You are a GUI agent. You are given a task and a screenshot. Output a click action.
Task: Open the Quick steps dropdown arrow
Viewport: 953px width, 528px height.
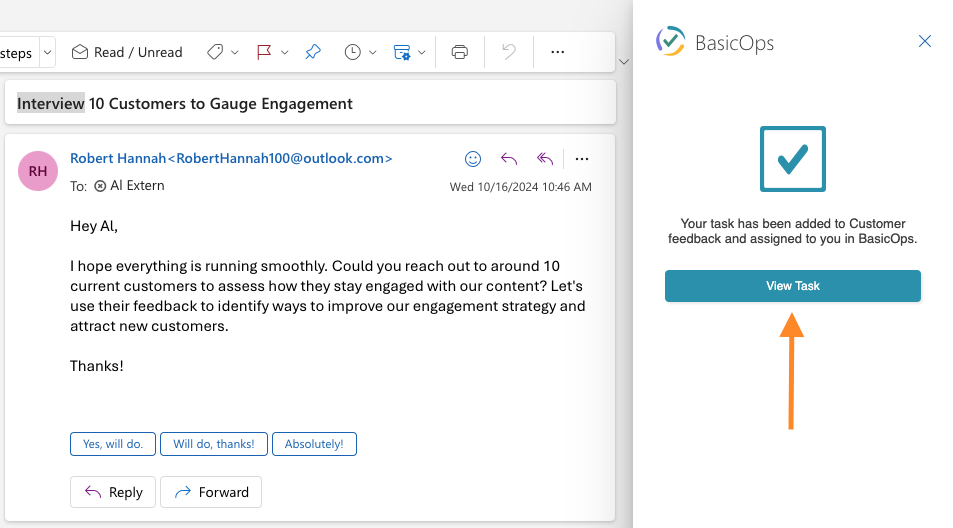pos(47,53)
